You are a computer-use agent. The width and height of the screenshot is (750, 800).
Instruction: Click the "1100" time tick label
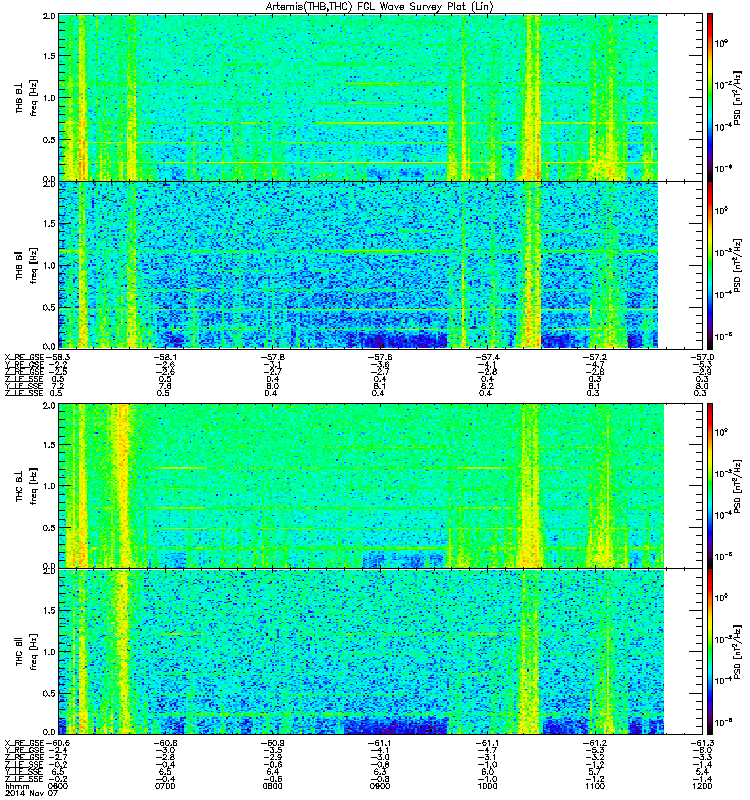click(595, 786)
